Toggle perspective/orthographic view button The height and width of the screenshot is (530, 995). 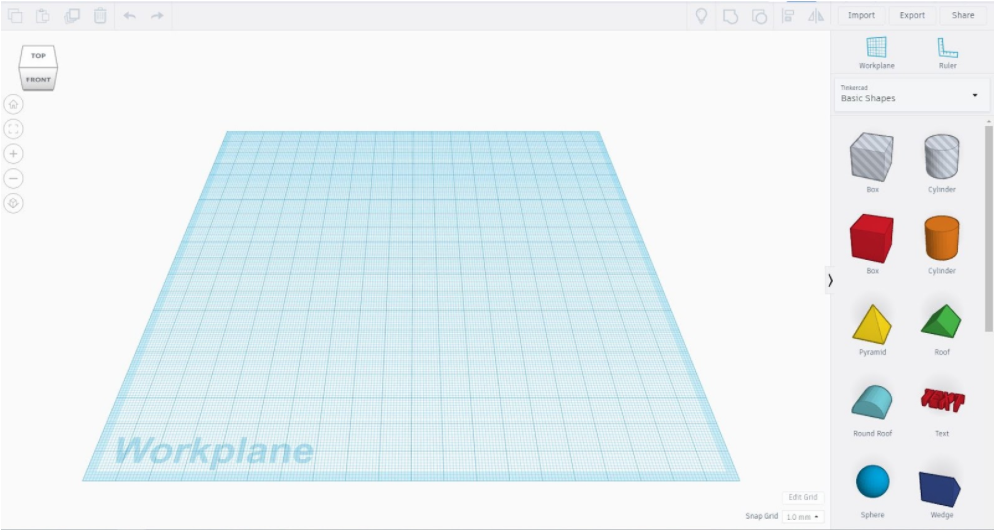tap(14, 203)
